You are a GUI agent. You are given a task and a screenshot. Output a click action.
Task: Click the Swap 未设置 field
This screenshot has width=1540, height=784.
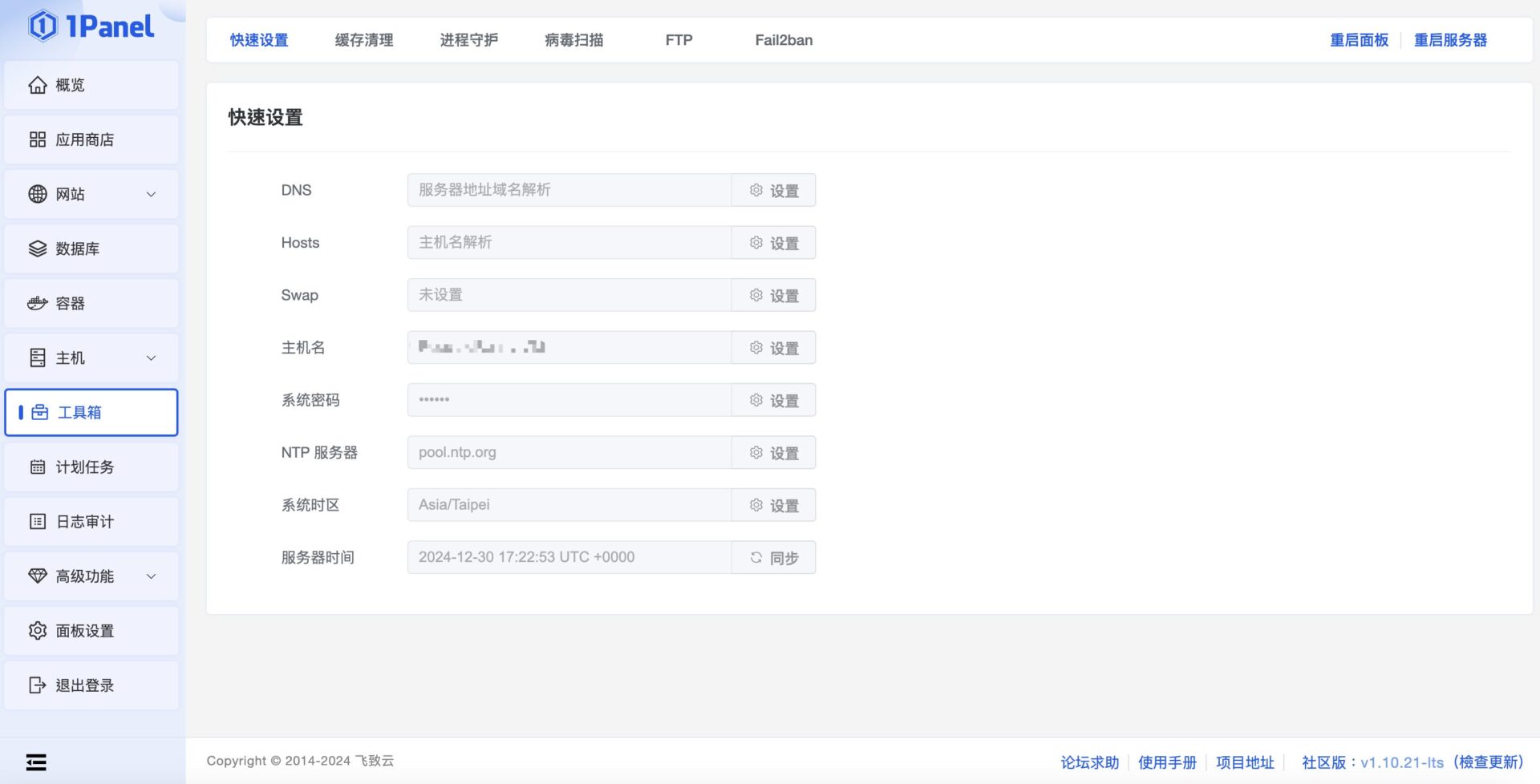tap(569, 295)
